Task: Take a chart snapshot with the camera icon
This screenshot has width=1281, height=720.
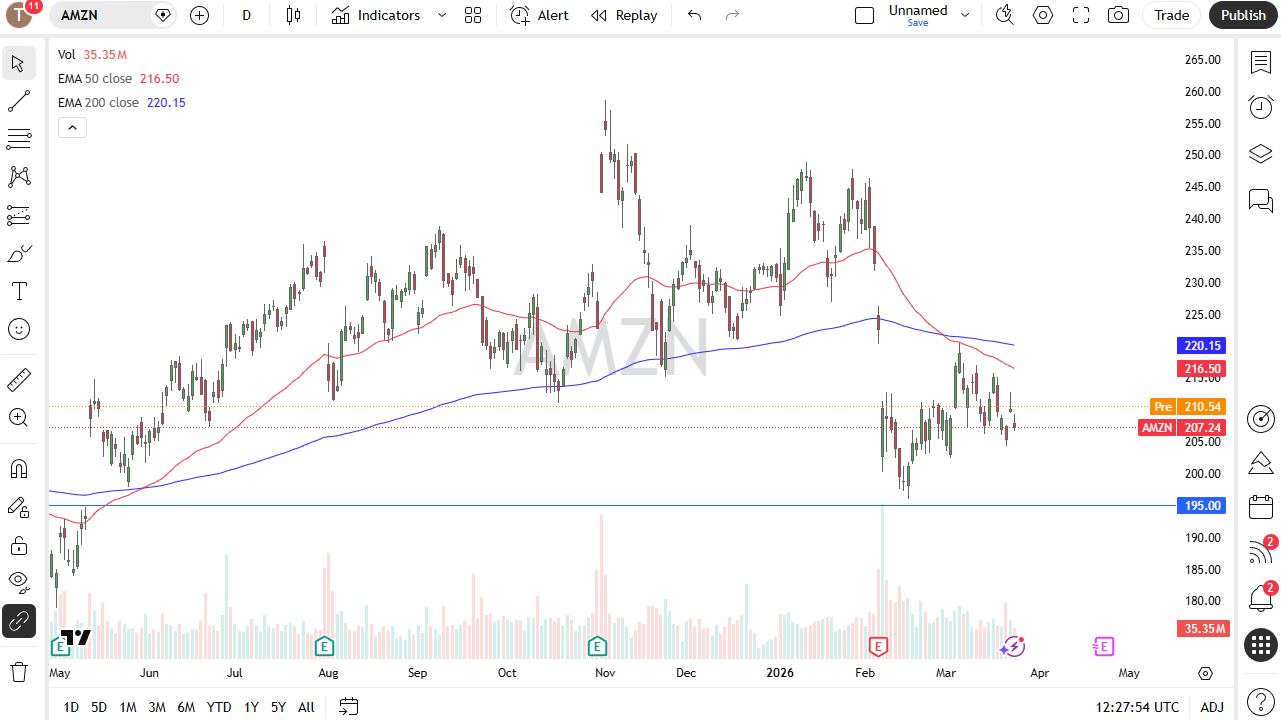Action: 1119,15
